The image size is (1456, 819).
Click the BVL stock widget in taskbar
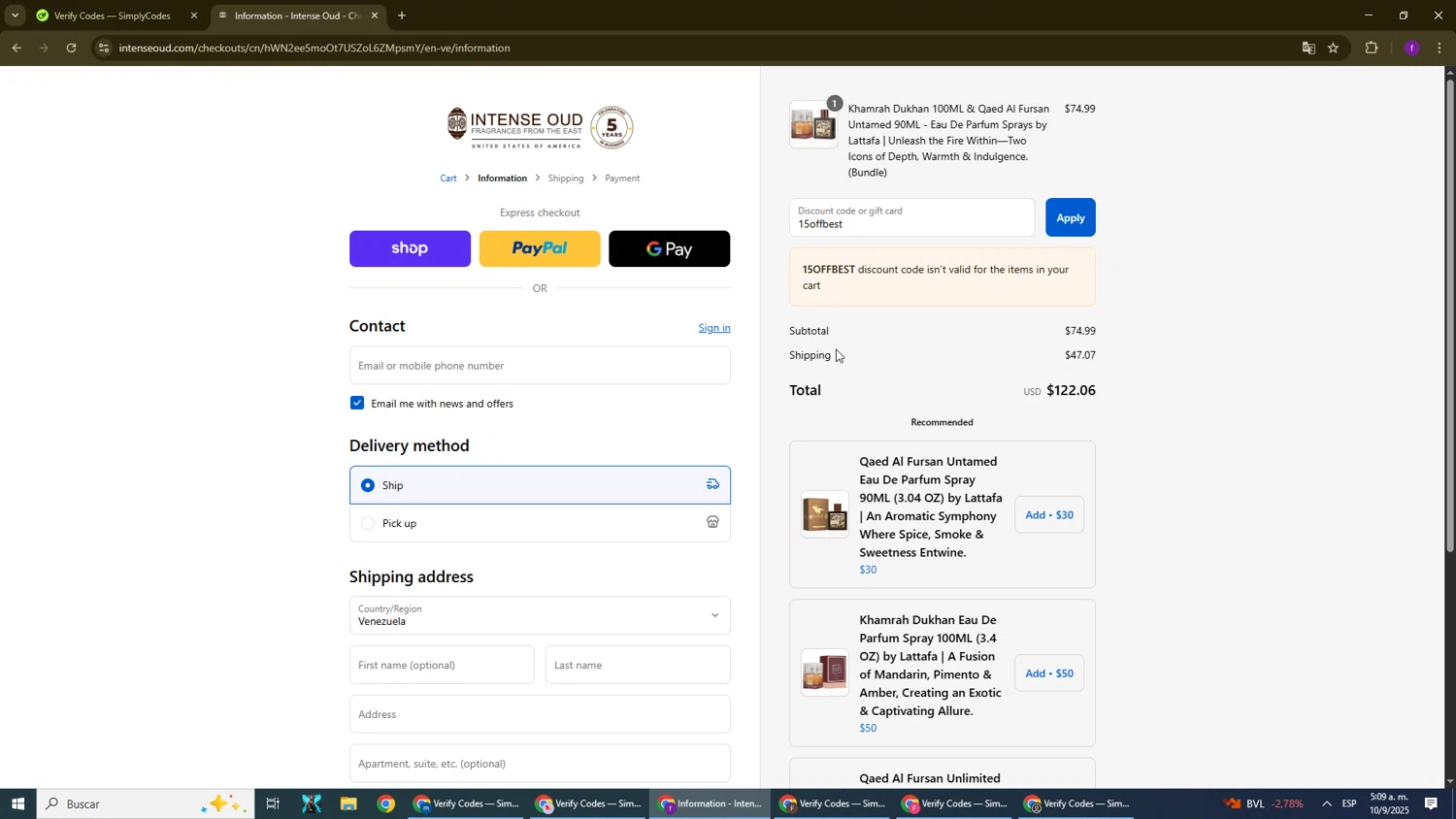click(1263, 803)
